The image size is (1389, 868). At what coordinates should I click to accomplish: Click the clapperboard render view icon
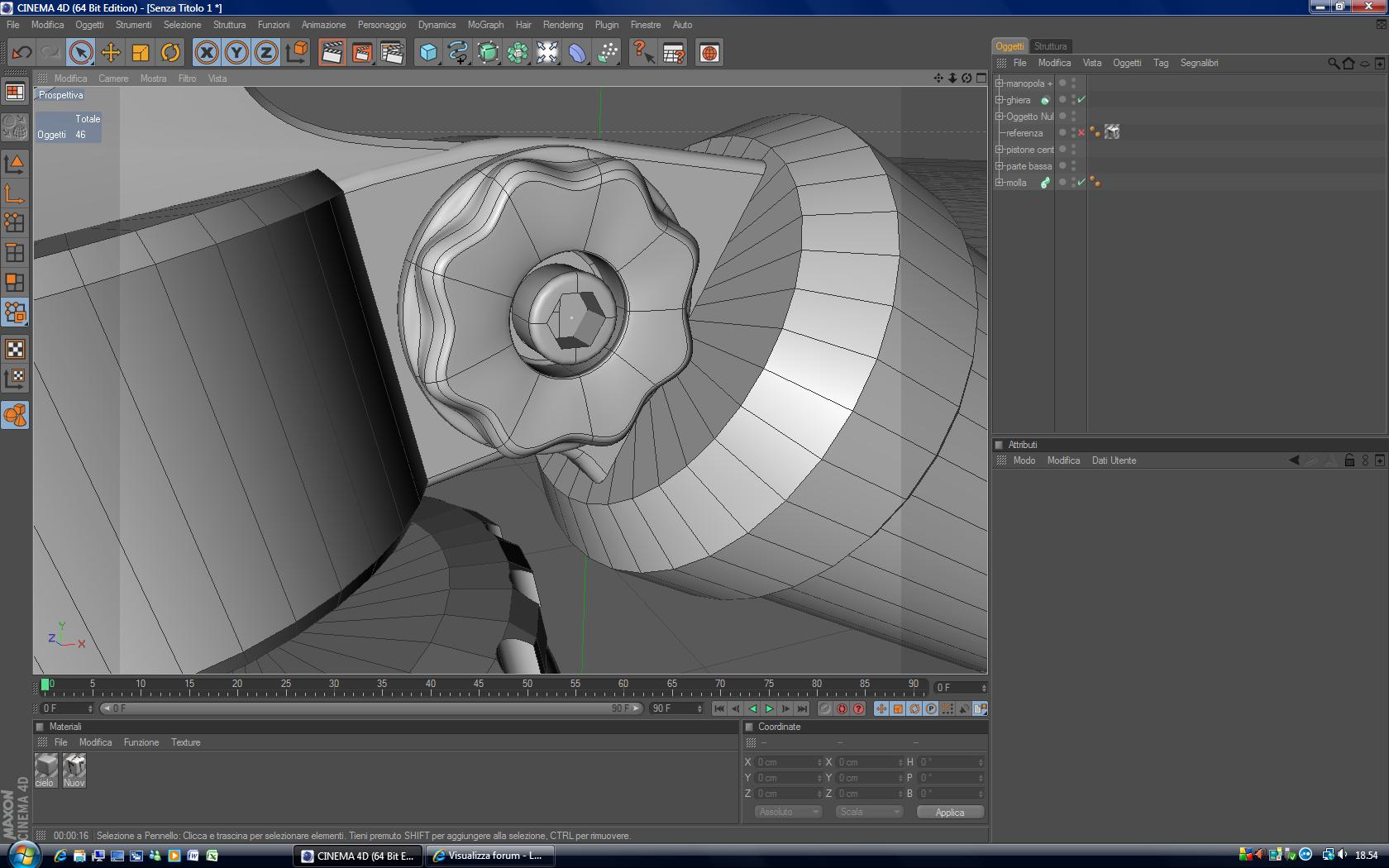coord(332,53)
